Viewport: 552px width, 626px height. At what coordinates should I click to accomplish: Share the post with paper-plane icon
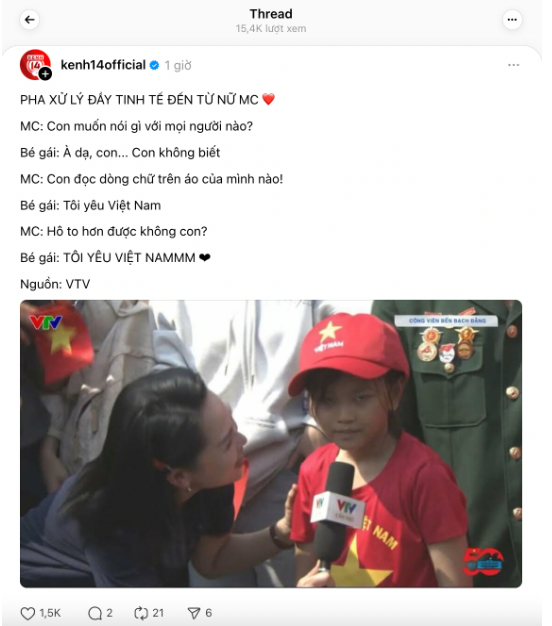pos(194,613)
